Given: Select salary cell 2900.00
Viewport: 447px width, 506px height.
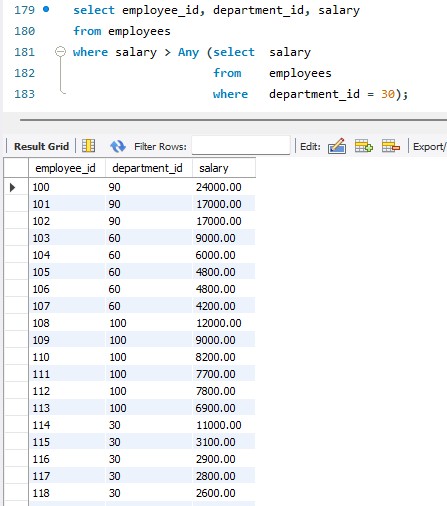Looking at the screenshot, I should (224, 459).
